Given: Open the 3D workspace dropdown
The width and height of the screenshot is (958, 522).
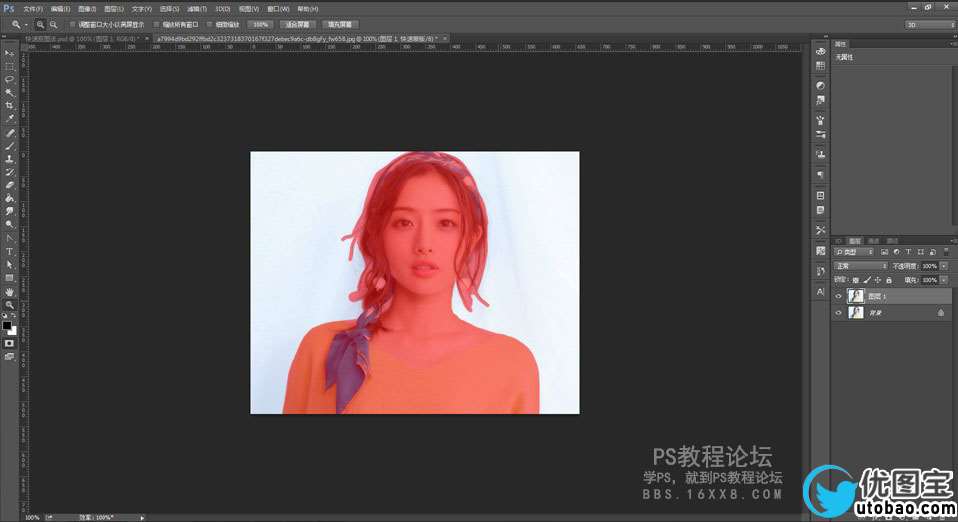Looking at the screenshot, I should click(x=930, y=25).
